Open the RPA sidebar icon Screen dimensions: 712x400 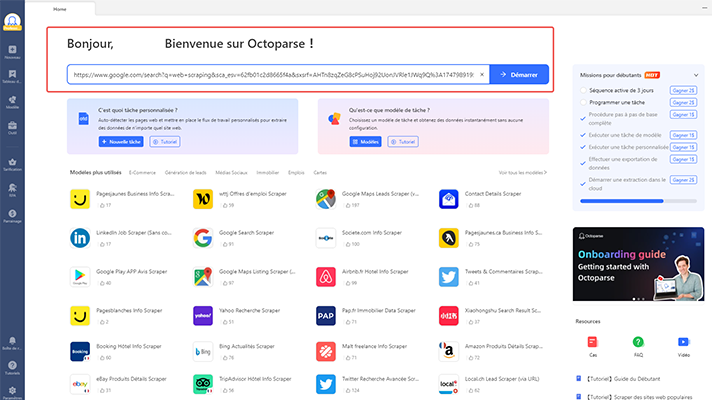click(x=12, y=188)
